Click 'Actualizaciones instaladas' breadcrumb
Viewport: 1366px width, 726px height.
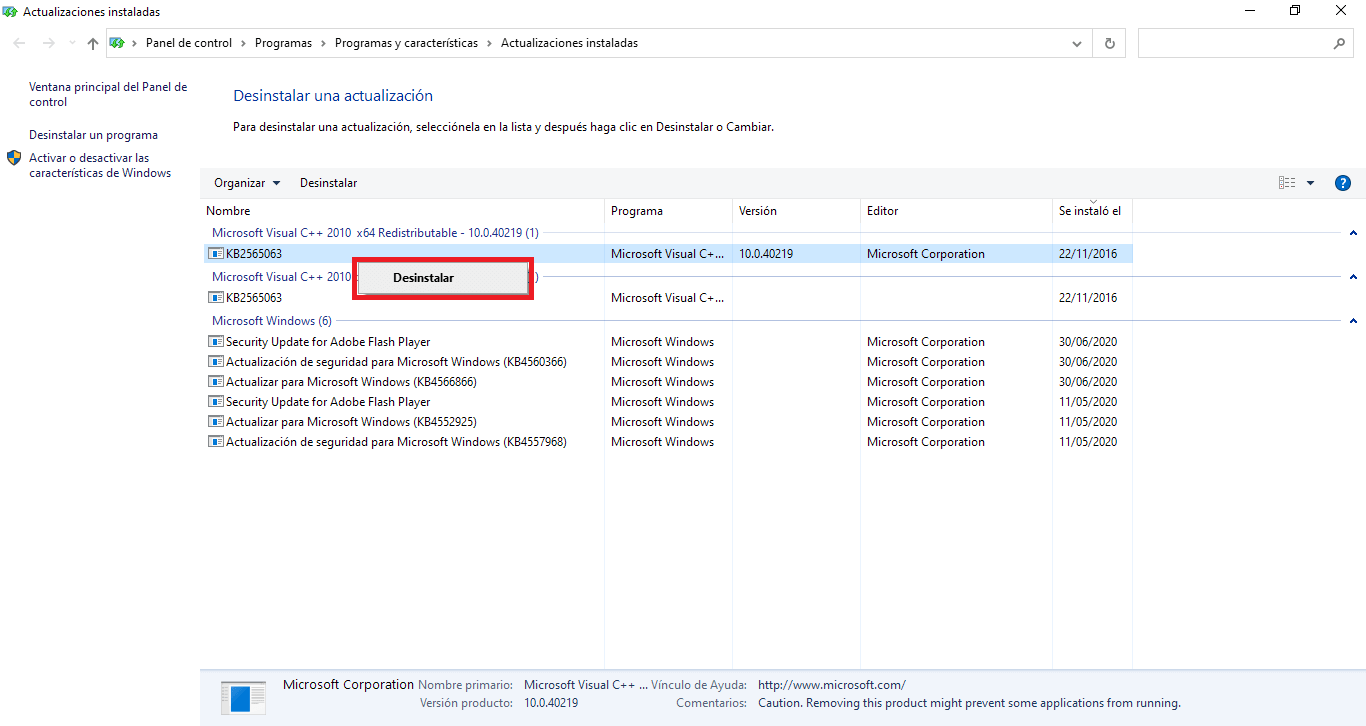(x=569, y=43)
